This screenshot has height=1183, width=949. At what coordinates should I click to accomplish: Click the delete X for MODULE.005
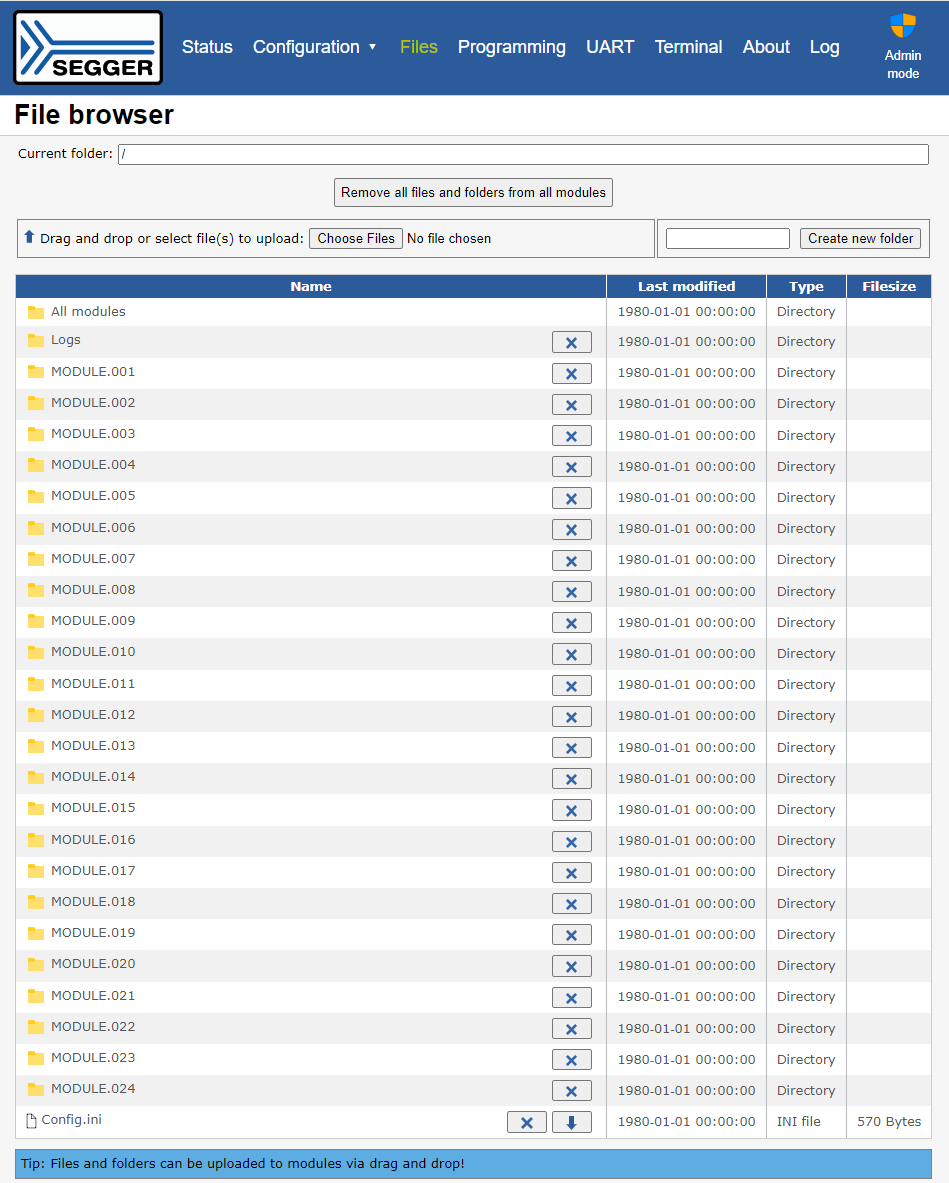tap(571, 498)
